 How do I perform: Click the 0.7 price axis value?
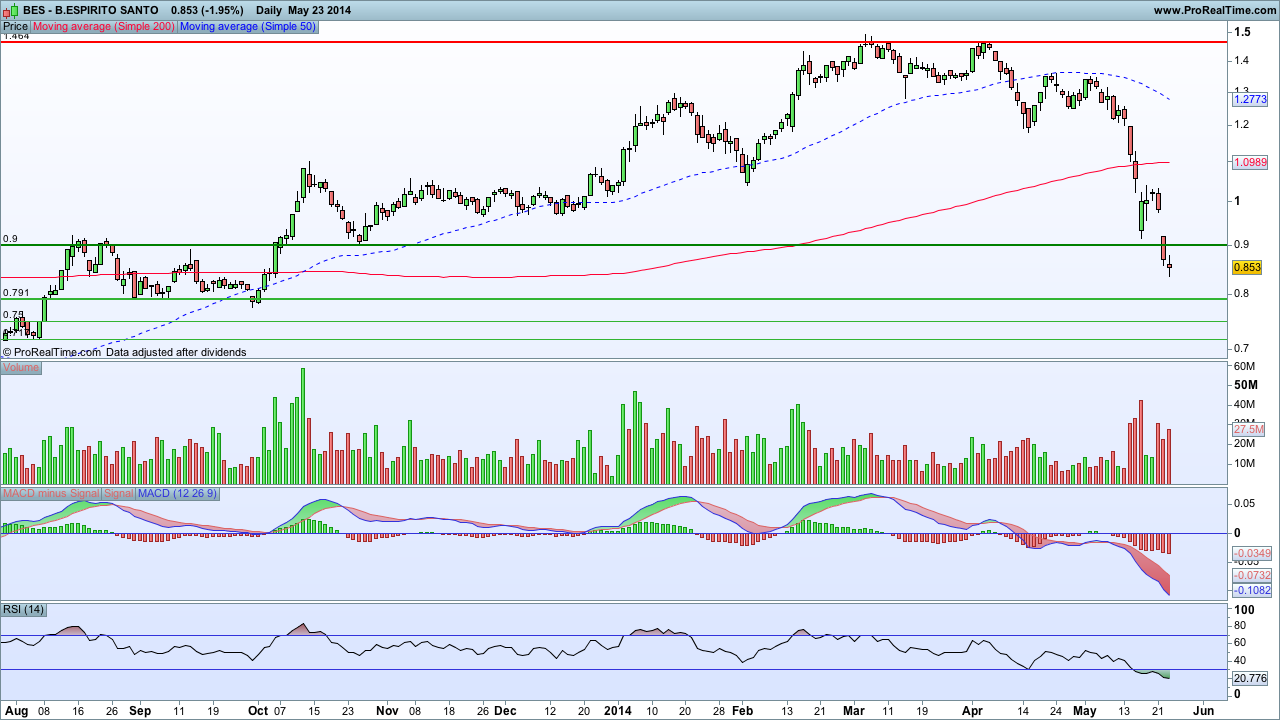1242,349
